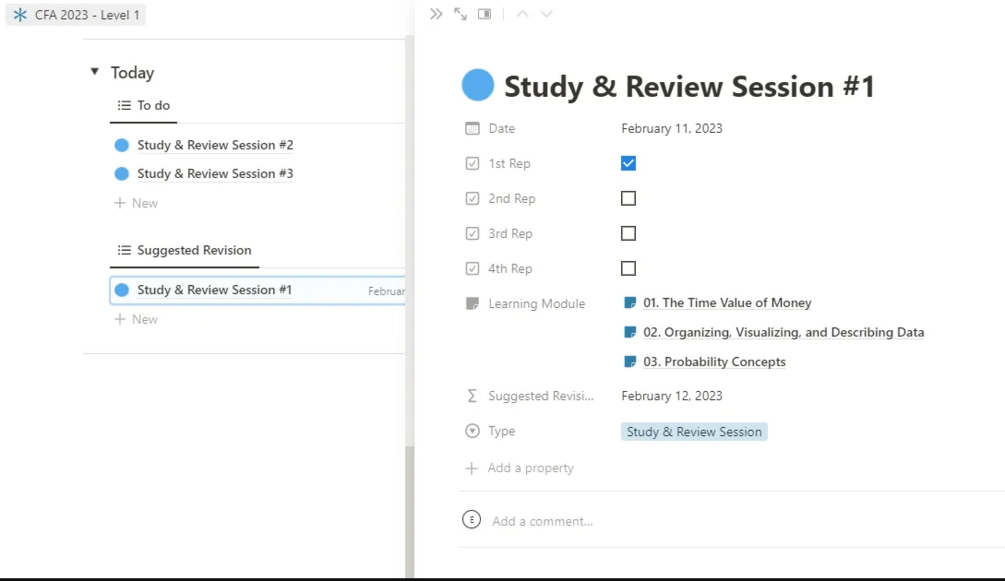Click the Date property calendar icon

[x=472, y=128]
